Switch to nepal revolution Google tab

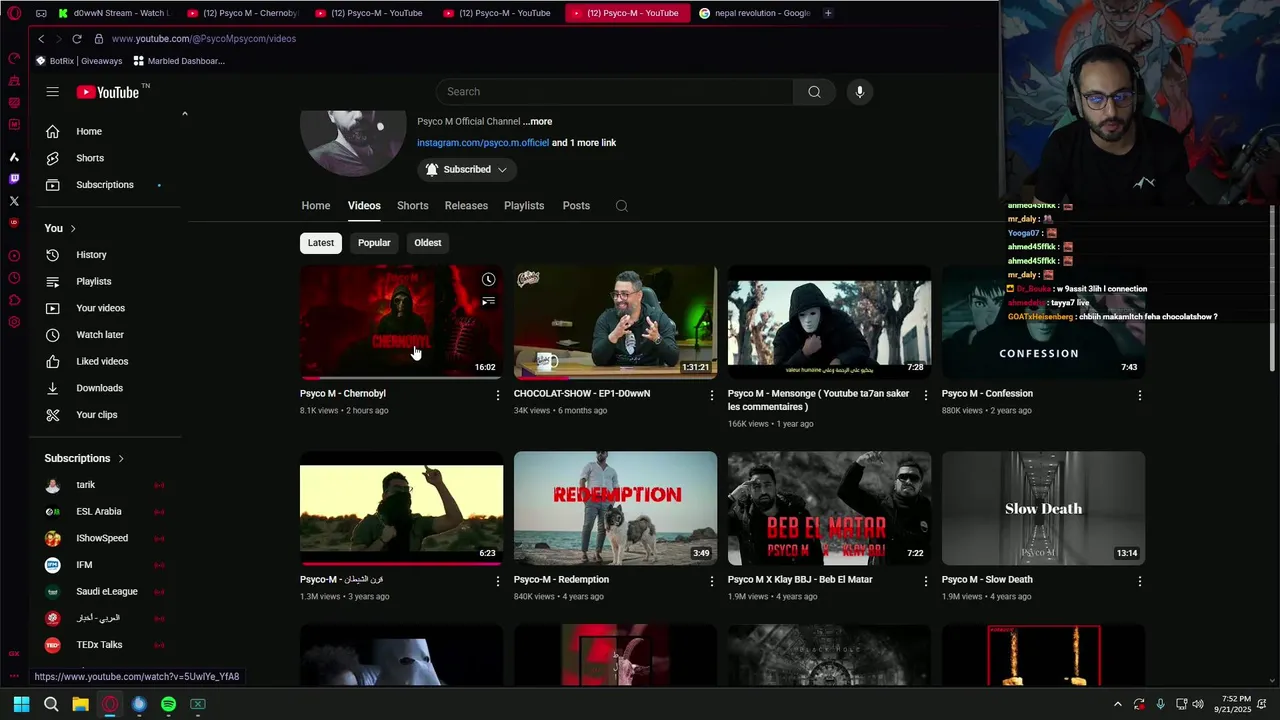click(755, 13)
